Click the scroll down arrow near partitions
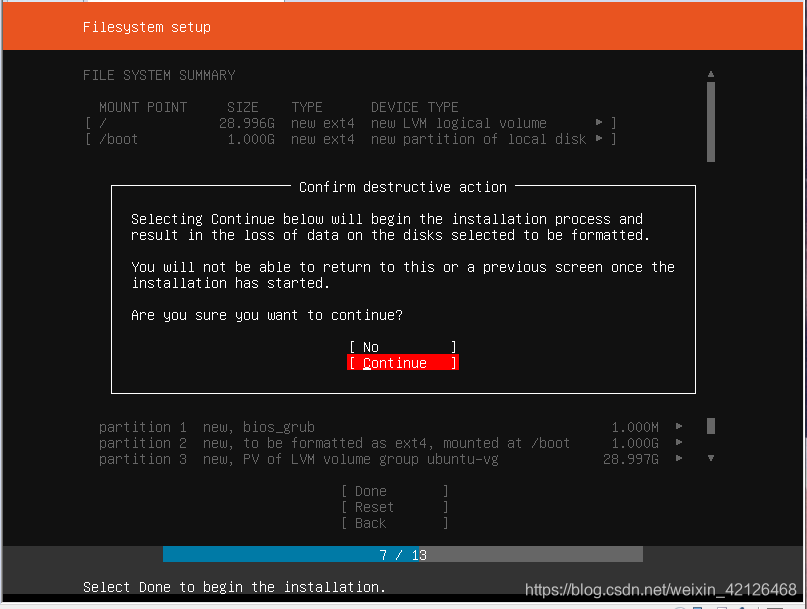 (711, 458)
